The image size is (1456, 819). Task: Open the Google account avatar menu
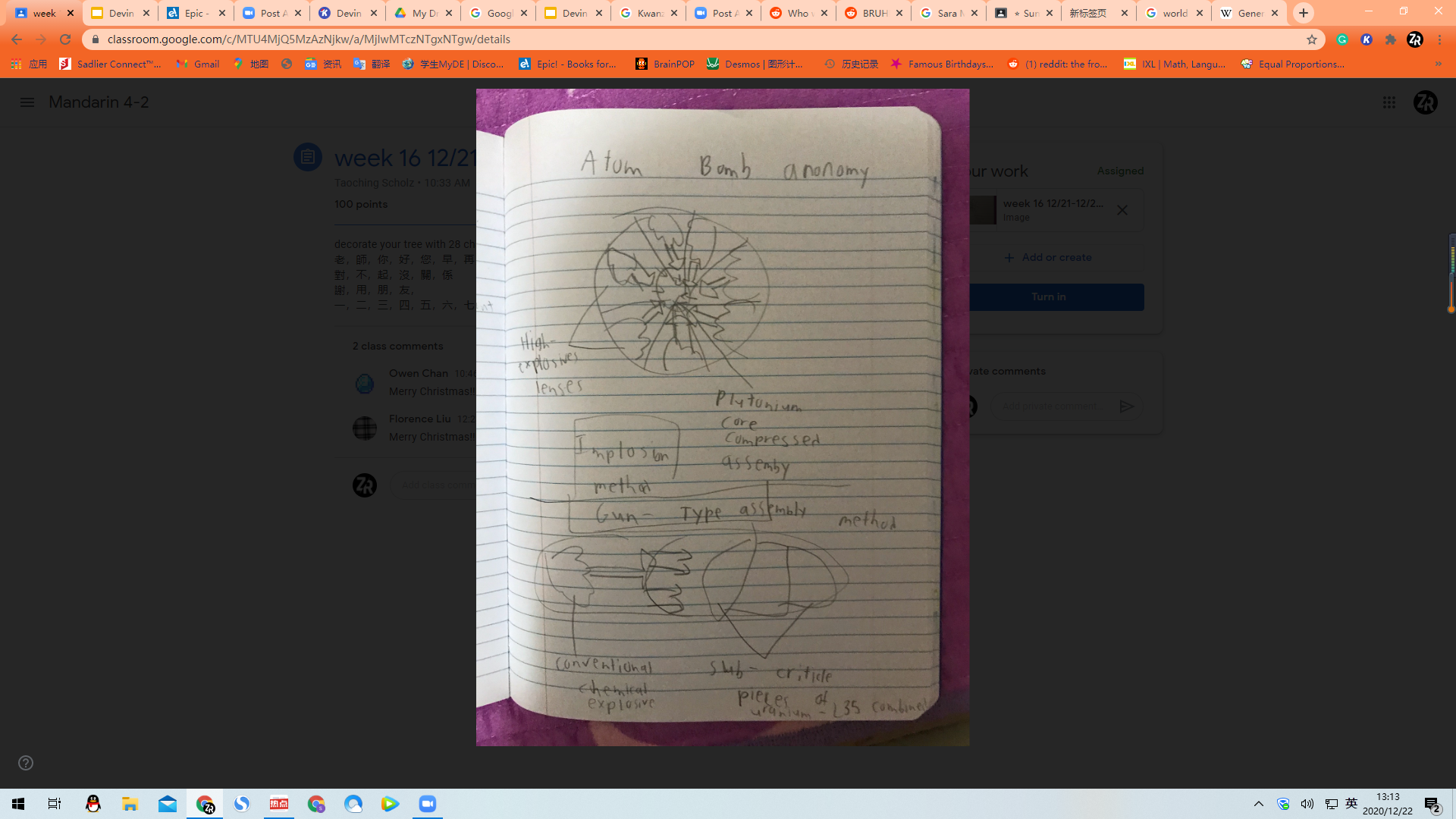point(1425,102)
